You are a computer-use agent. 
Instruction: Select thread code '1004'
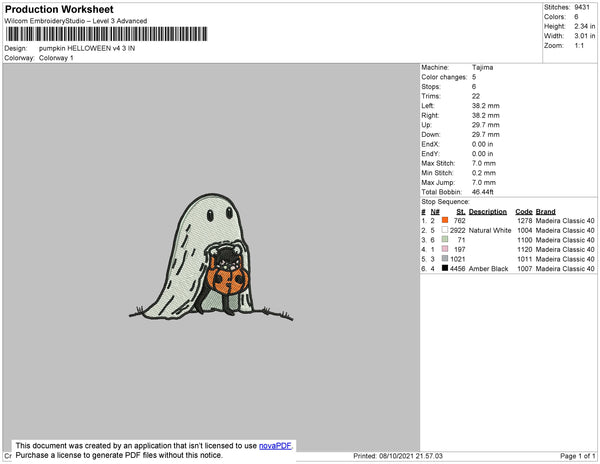click(x=525, y=230)
